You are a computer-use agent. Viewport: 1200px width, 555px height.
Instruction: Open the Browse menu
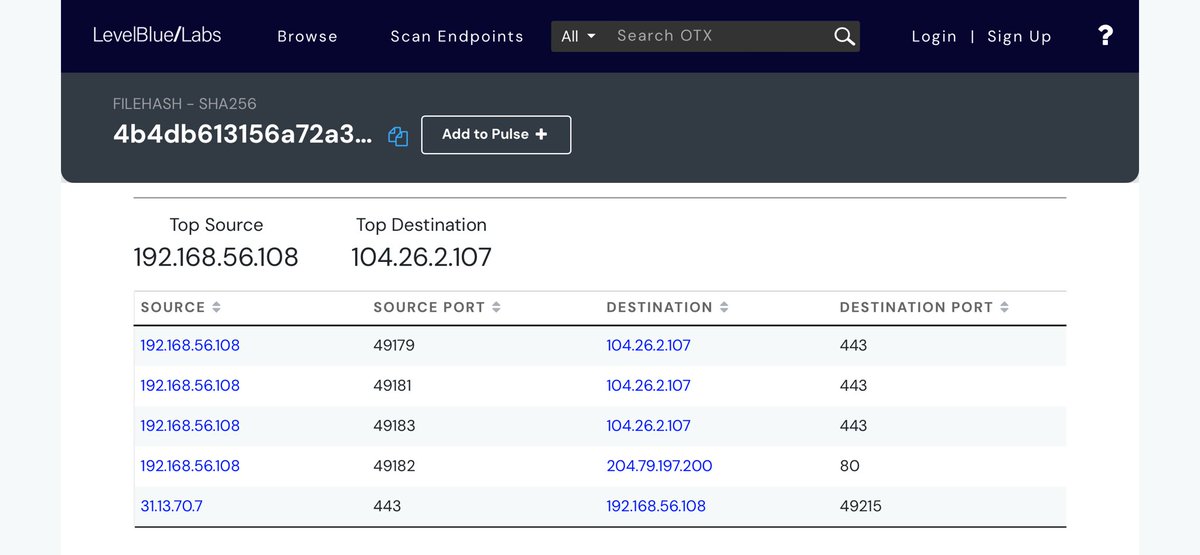(307, 36)
